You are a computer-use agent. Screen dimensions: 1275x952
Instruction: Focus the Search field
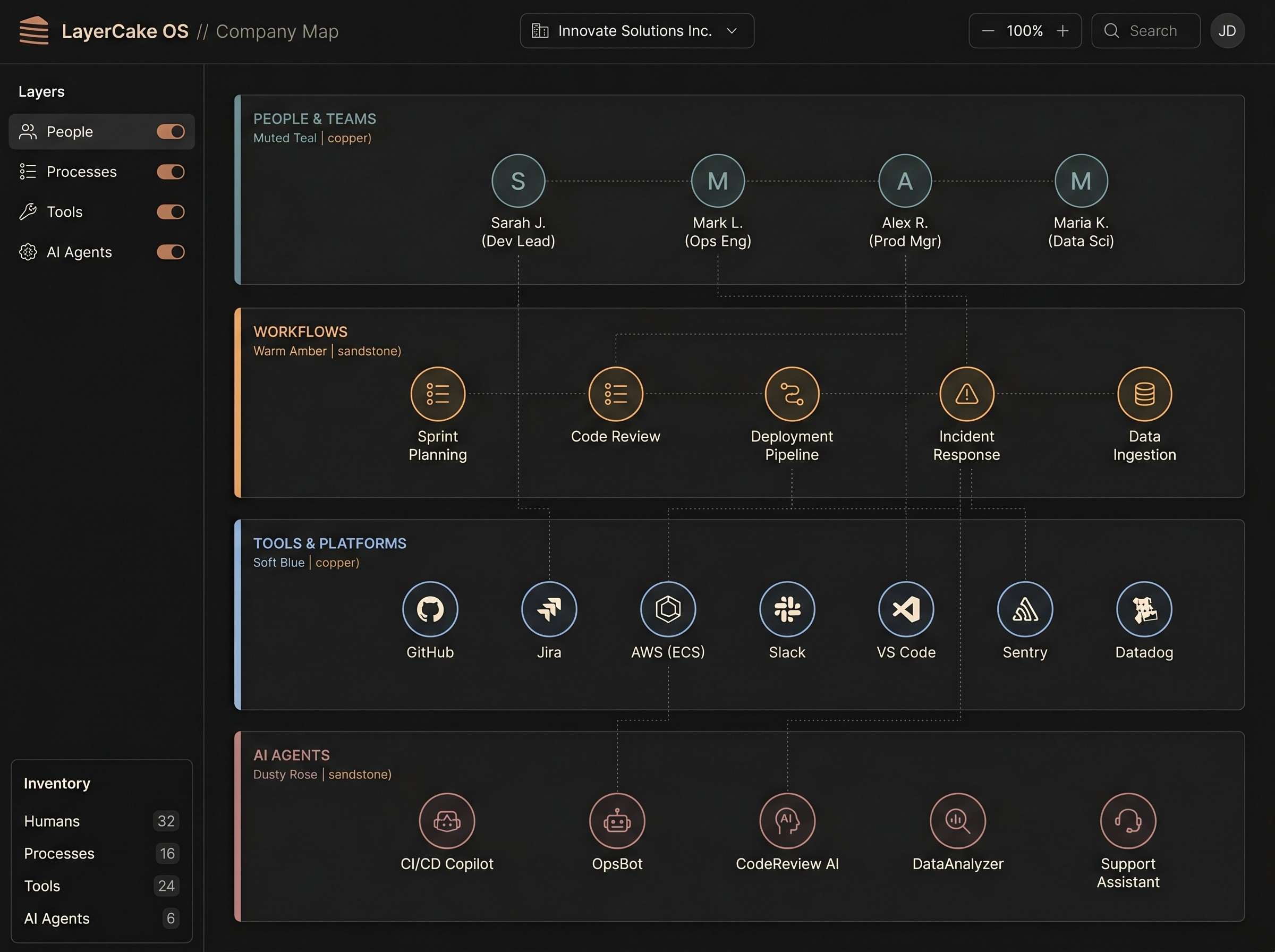pos(1145,30)
